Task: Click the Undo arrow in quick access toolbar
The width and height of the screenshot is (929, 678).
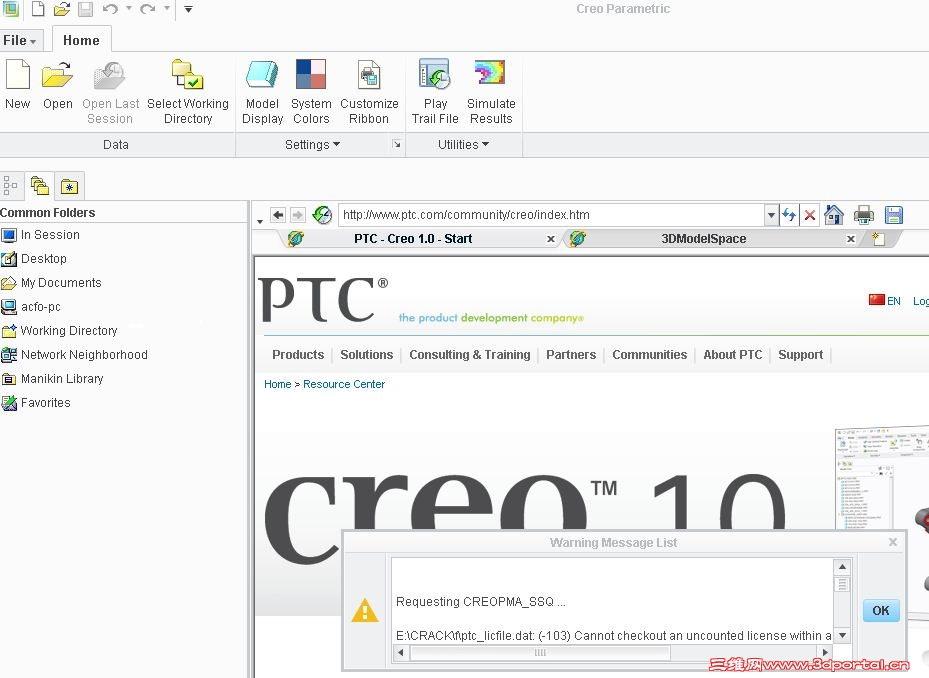Action: [x=110, y=9]
